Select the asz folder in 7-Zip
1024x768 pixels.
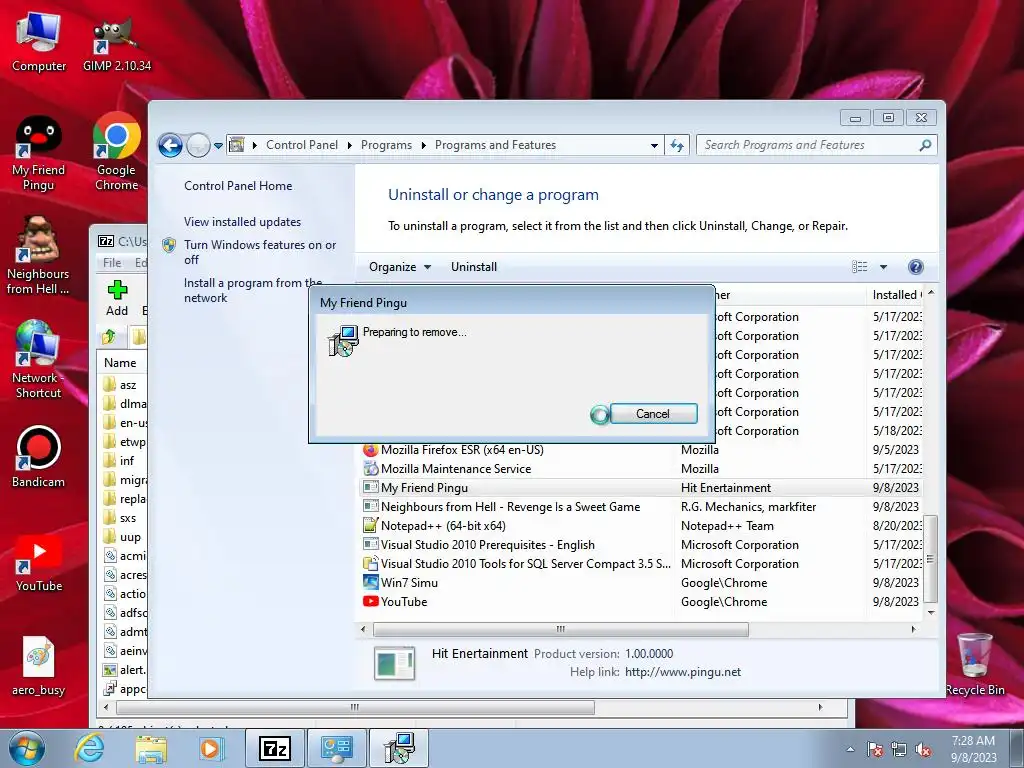123,385
